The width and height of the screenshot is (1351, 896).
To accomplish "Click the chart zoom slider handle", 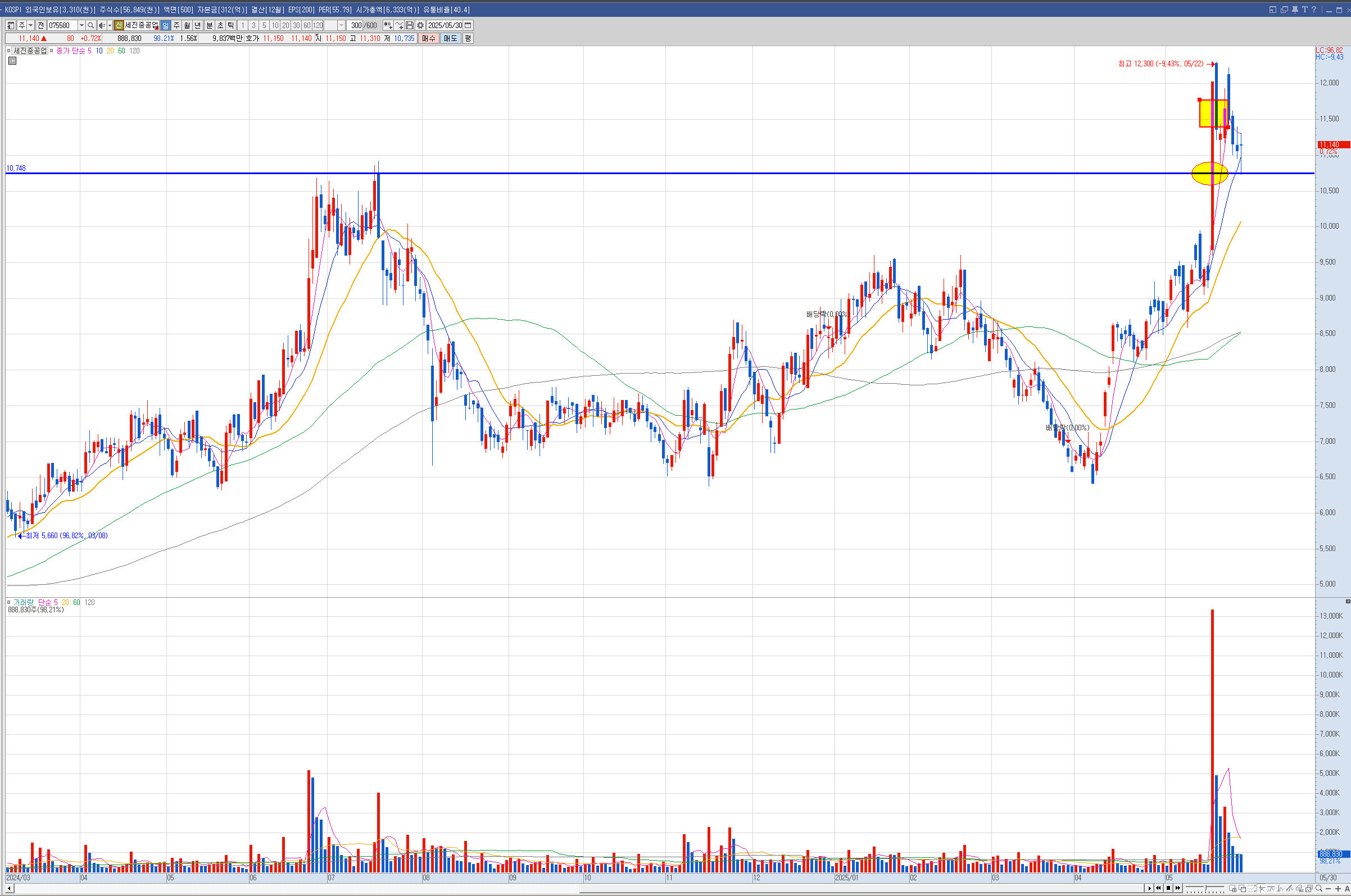I will tap(1206, 888).
